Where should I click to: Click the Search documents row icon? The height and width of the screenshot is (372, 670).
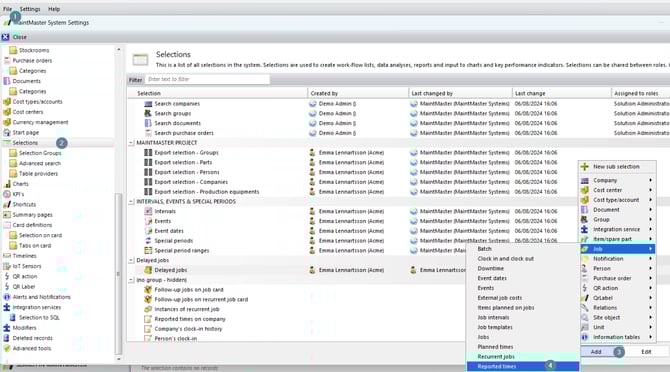tap(148, 123)
